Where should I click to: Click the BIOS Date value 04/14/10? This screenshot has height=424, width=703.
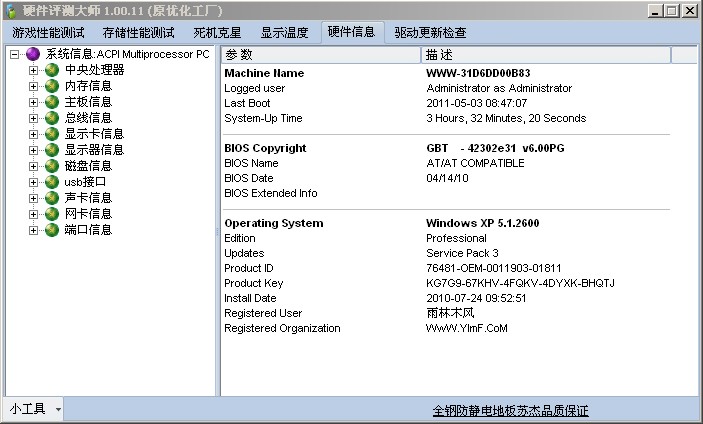[447, 178]
